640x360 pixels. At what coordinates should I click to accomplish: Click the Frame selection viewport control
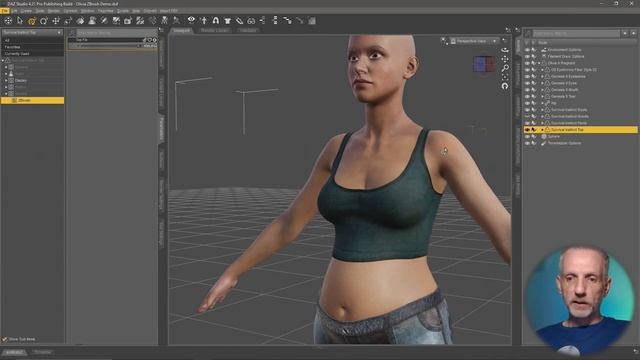505,77
